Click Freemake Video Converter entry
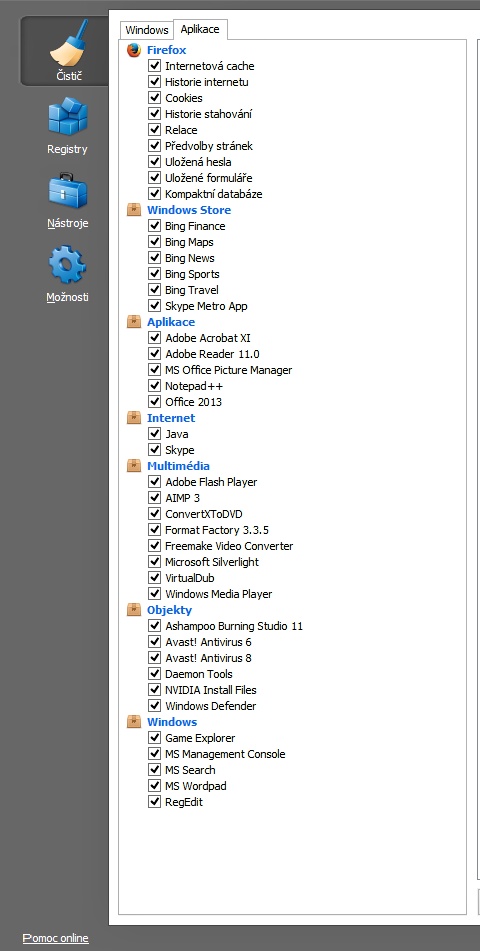Screen dimensions: 480x951 (x=229, y=546)
